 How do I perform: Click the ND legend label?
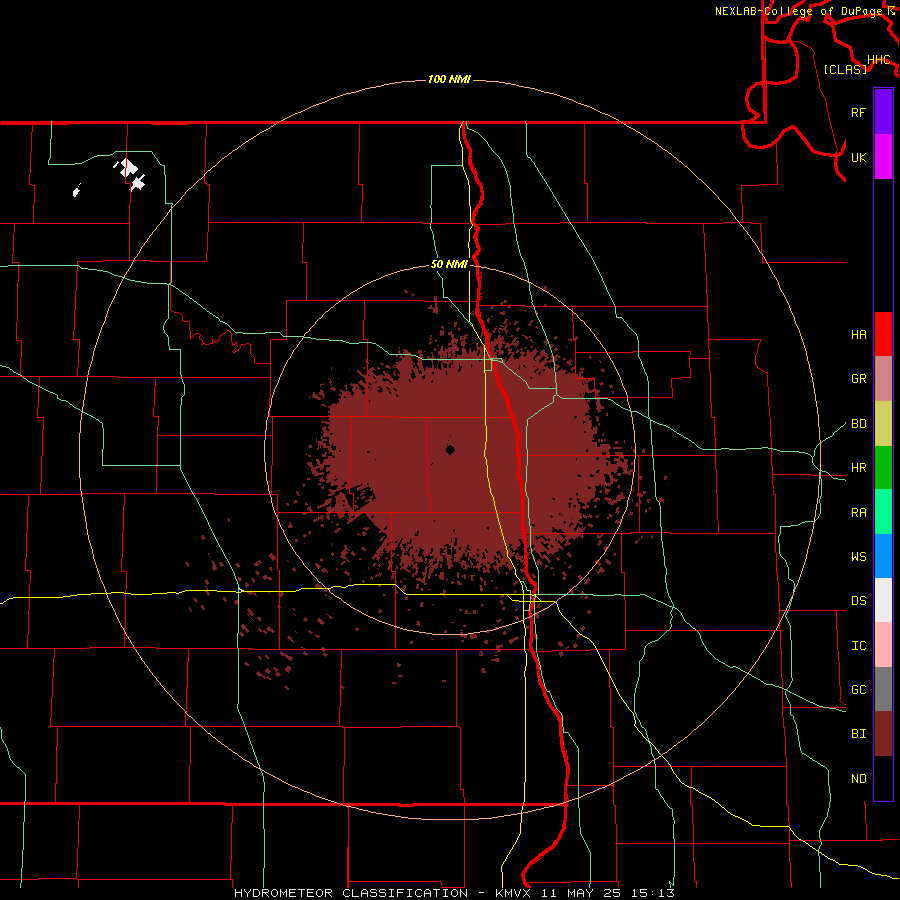coord(858,779)
